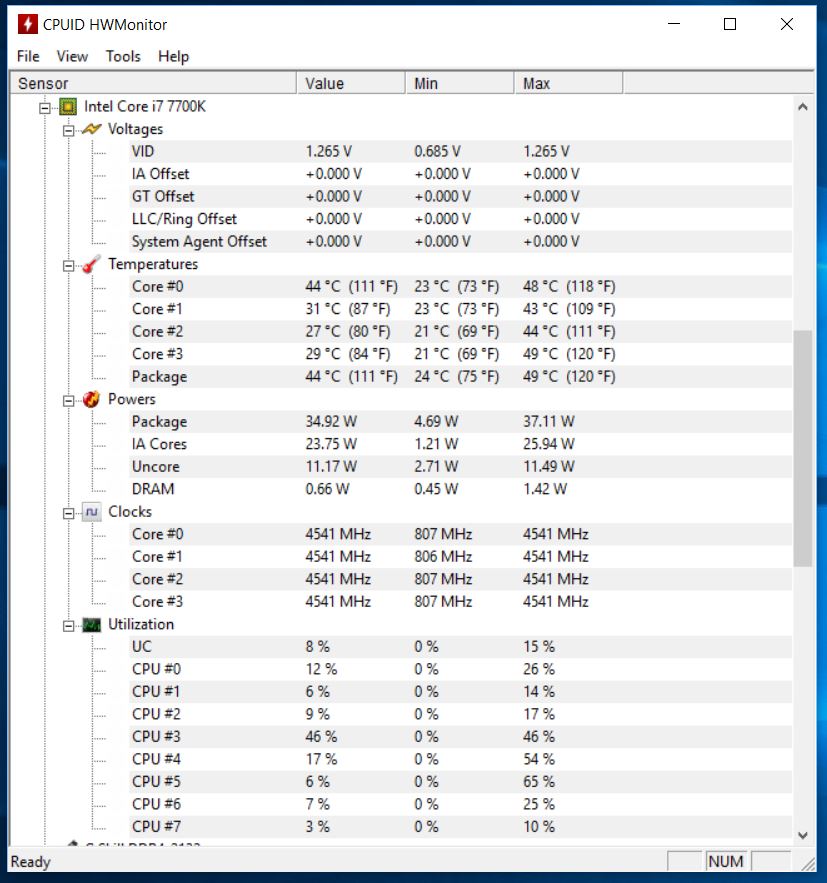This screenshot has width=827, height=883.
Task: Select the IA Offset row
Action: coord(460,174)
